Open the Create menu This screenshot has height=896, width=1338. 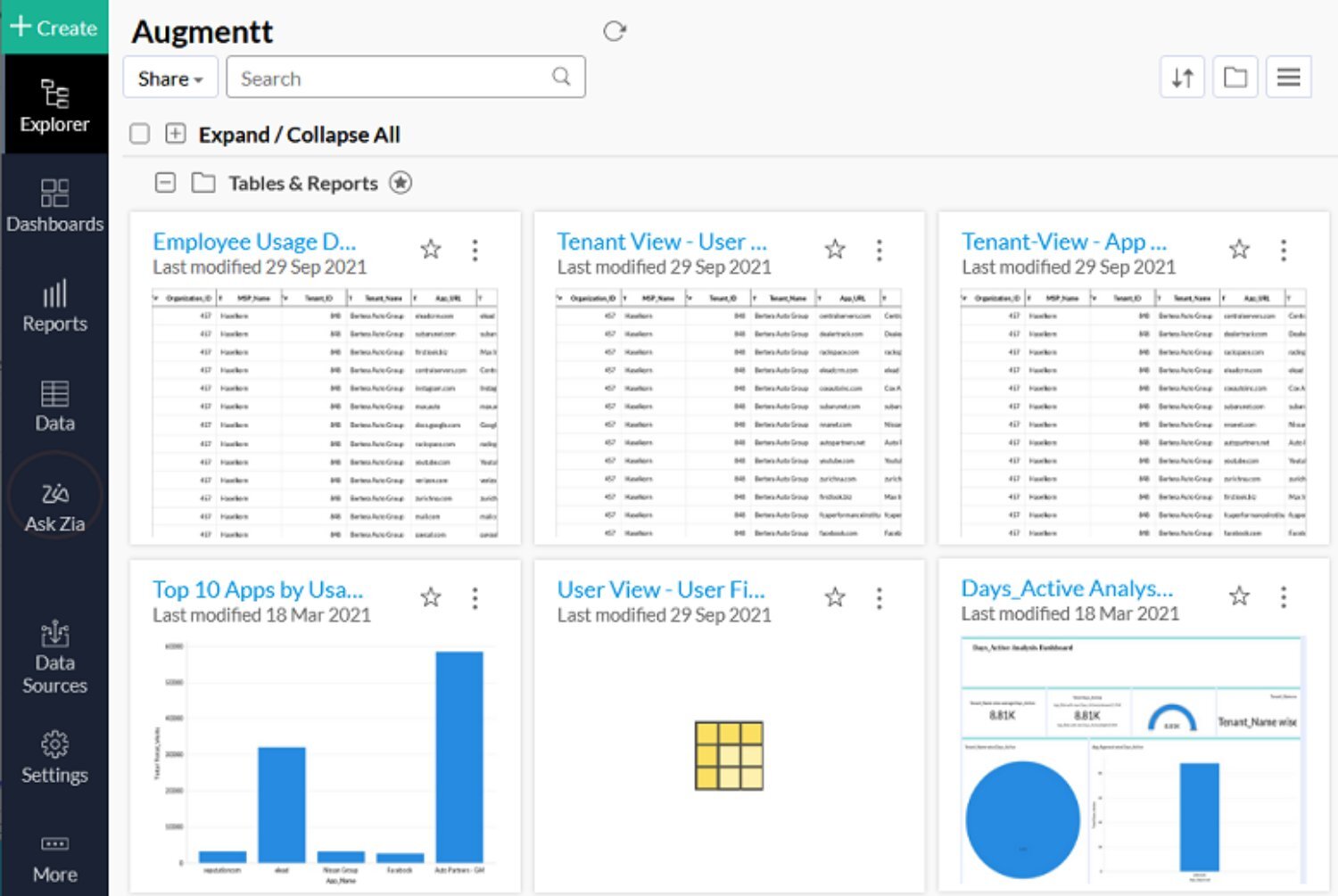54,27
